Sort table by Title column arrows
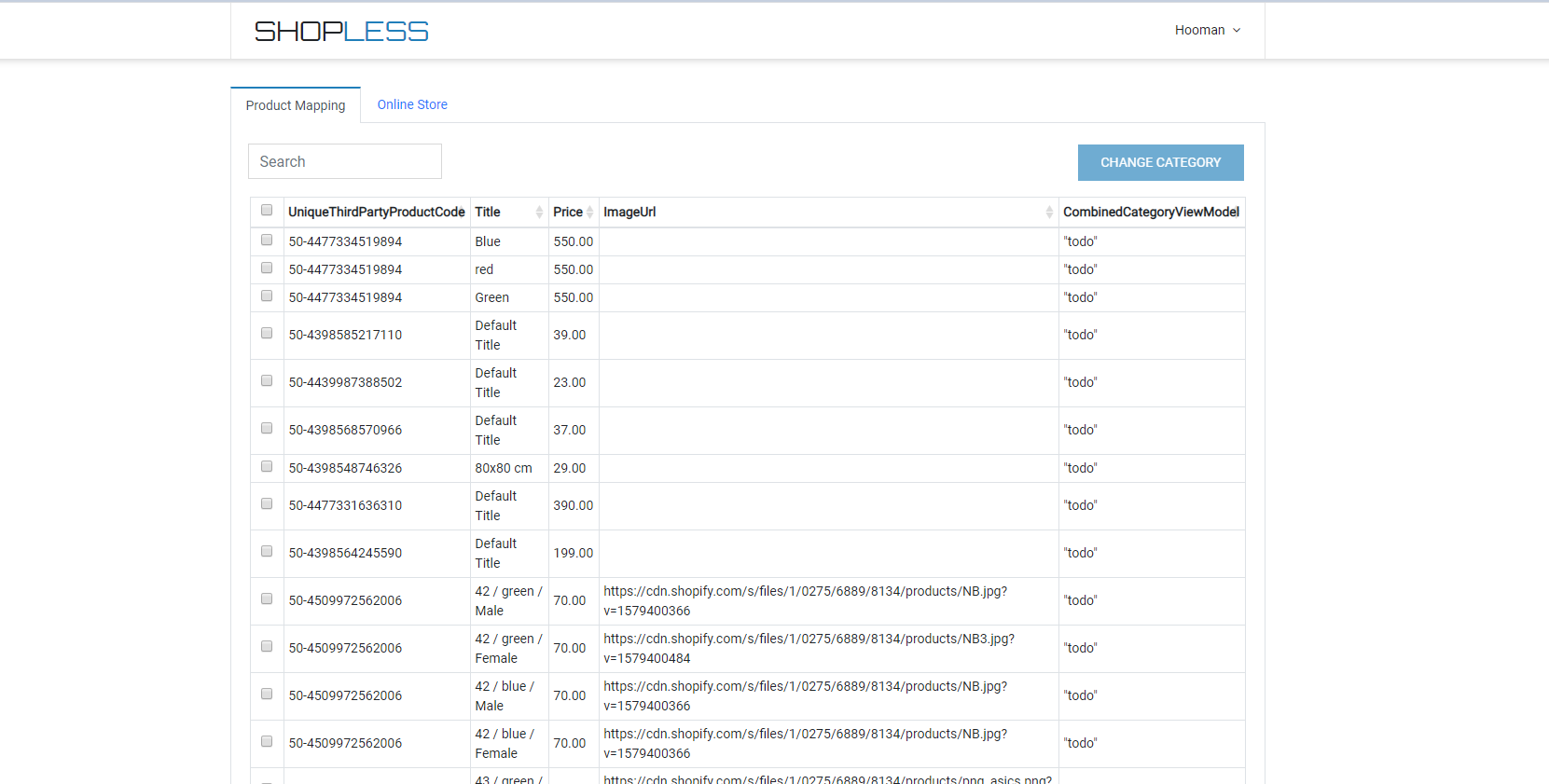 (x=539, y=213)
